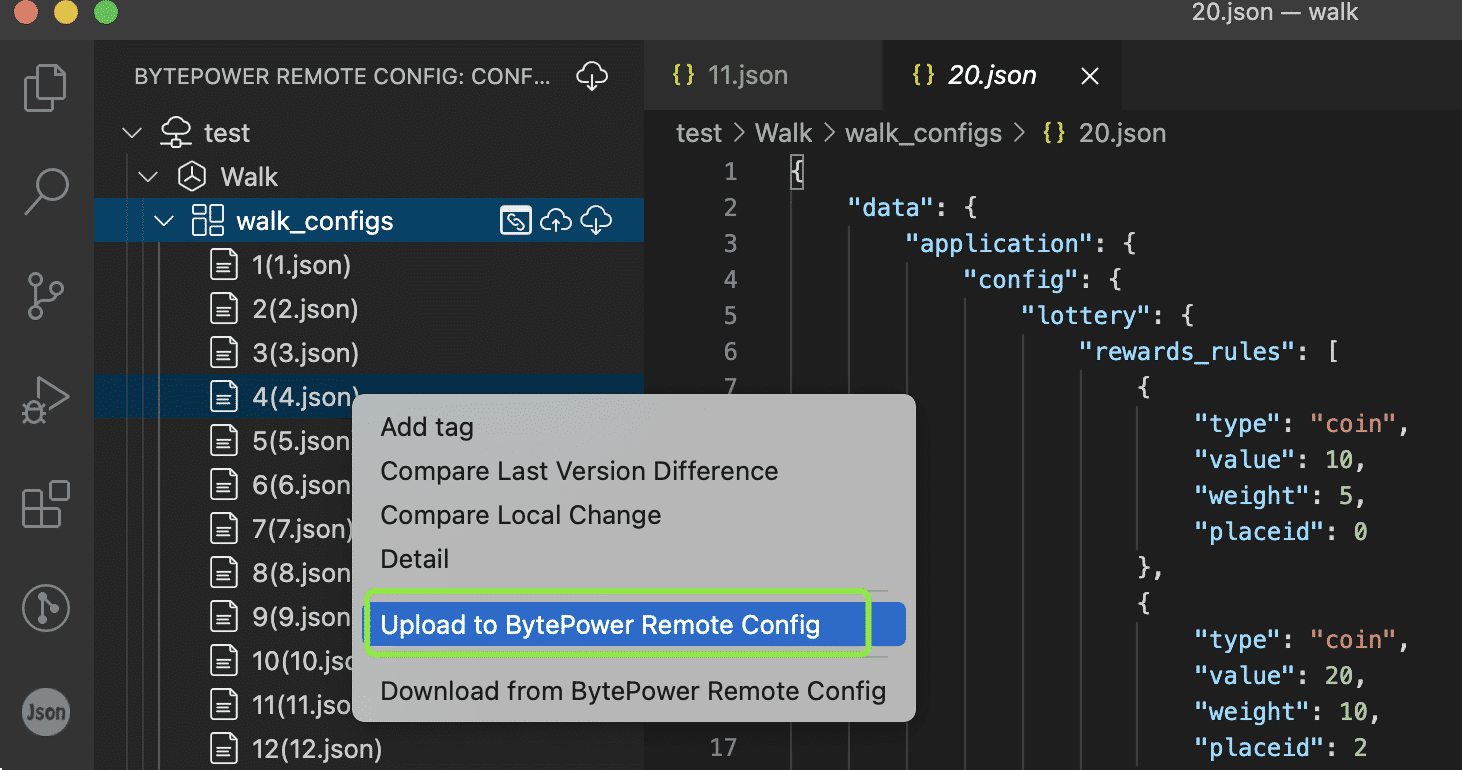Viewport: 1462px width, 770px height.
Task: Collapse the test tree node
Action: tap(132, 132)
